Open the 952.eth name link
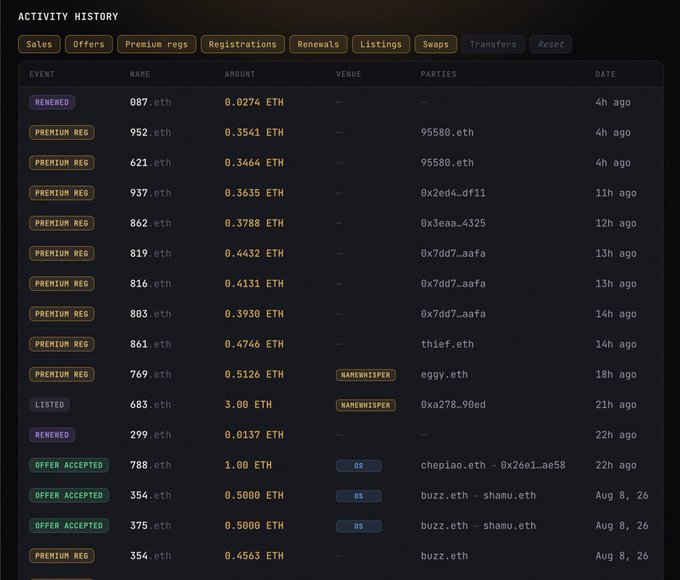680x580 pixels. point(150,132)
